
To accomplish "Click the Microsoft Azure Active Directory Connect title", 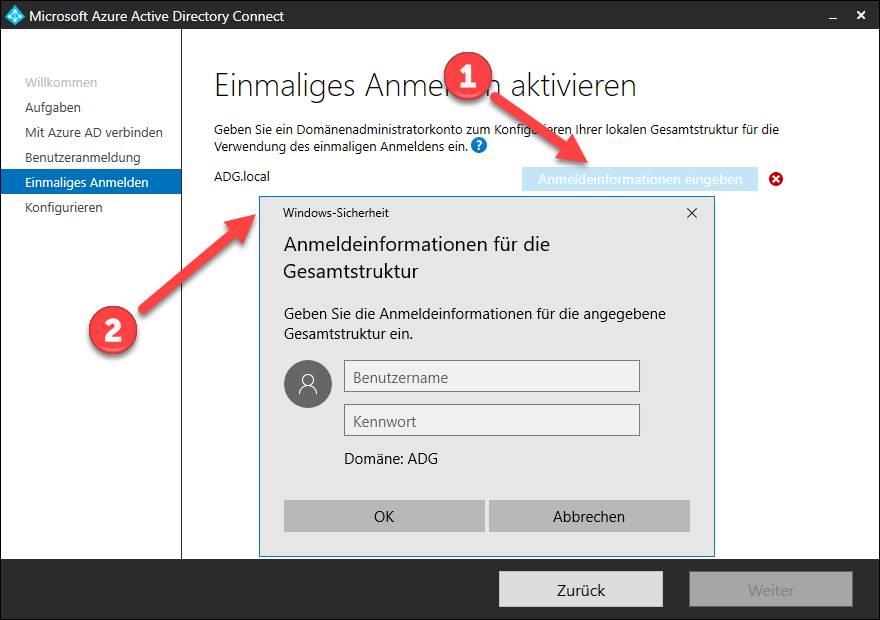I will point(157,16).
